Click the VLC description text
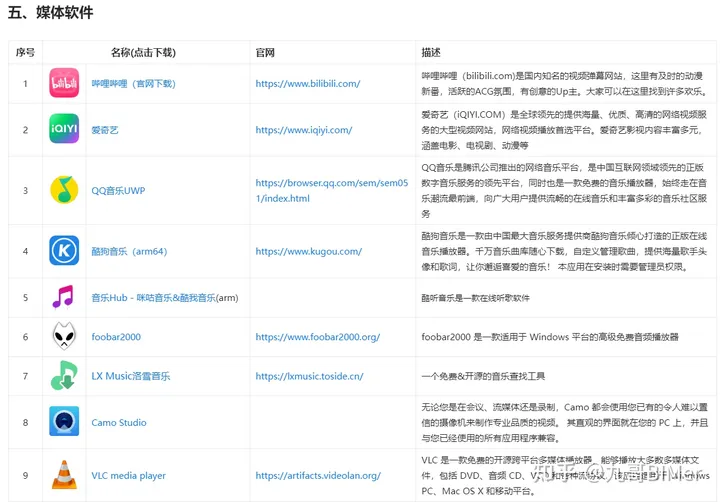This screenshot has height=502, width=720. point(565,476)
